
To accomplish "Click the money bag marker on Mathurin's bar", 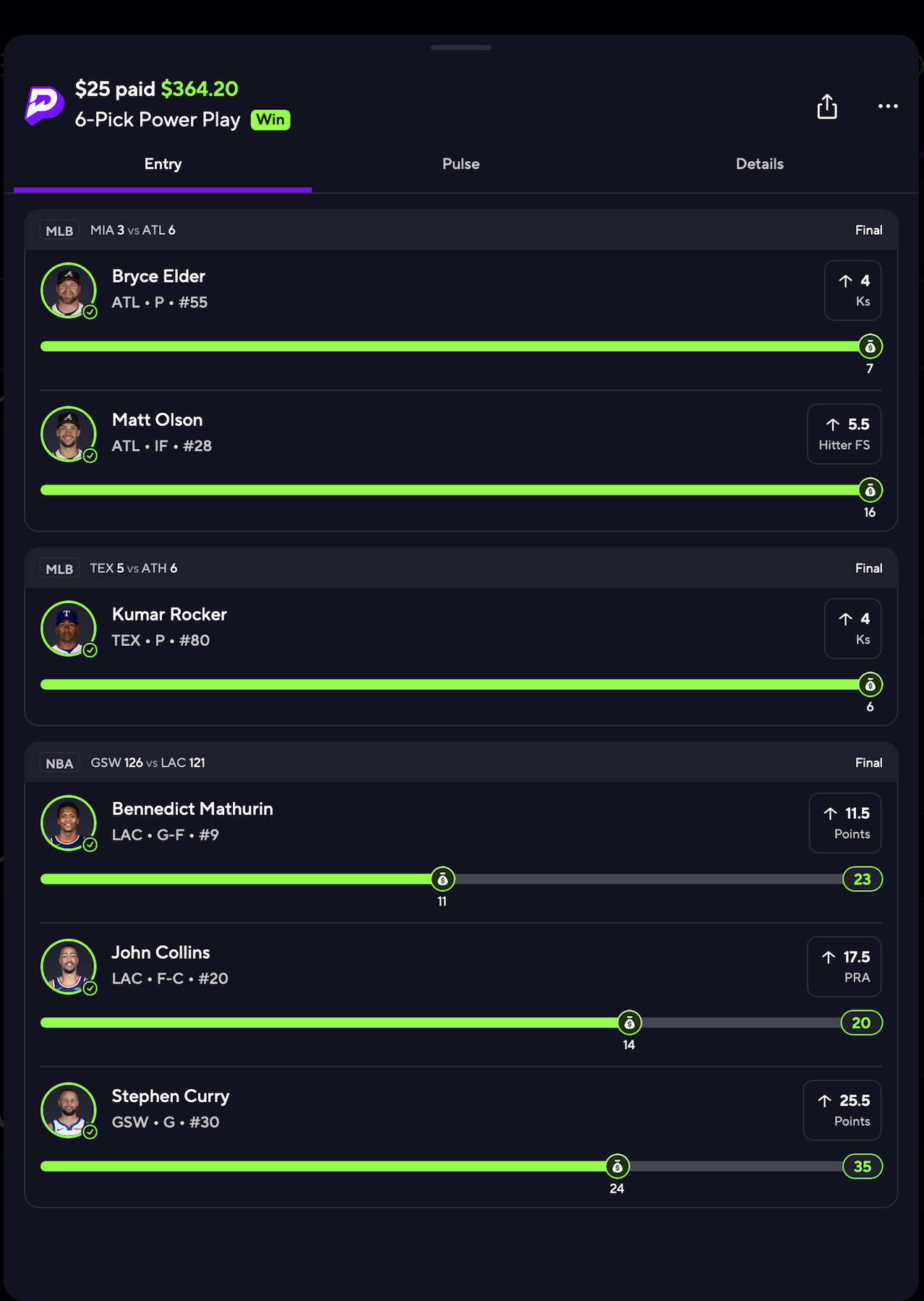I will [442, 879].
